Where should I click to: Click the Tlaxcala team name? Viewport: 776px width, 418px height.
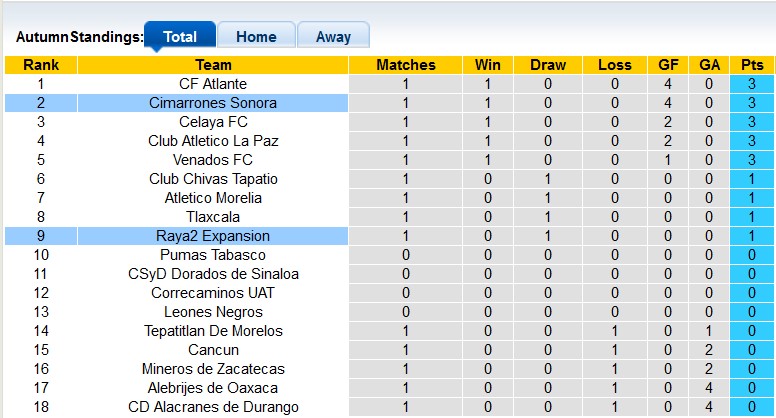point(213,217)
